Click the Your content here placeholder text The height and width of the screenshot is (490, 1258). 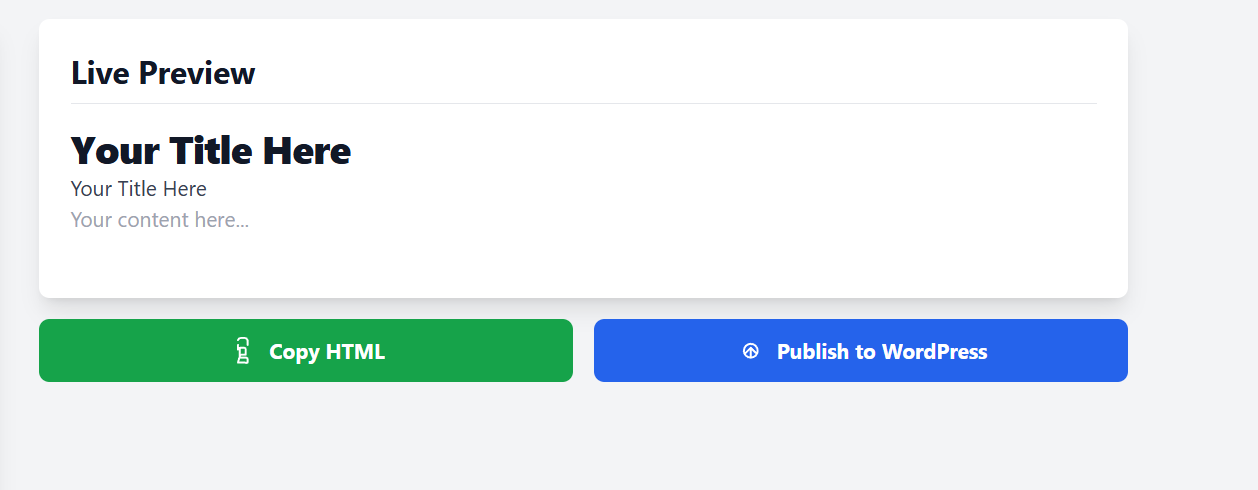[159, 220]
